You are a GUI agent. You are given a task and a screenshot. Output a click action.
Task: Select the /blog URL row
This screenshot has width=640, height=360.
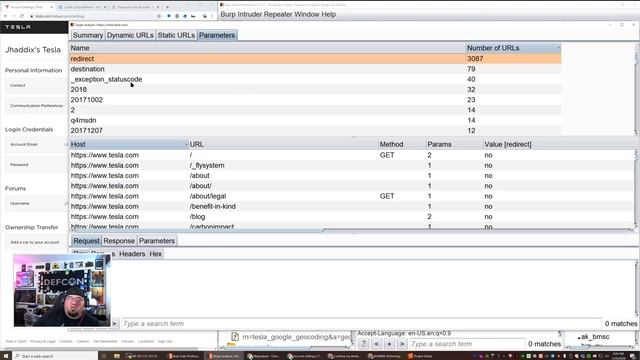tap(351, 216)
